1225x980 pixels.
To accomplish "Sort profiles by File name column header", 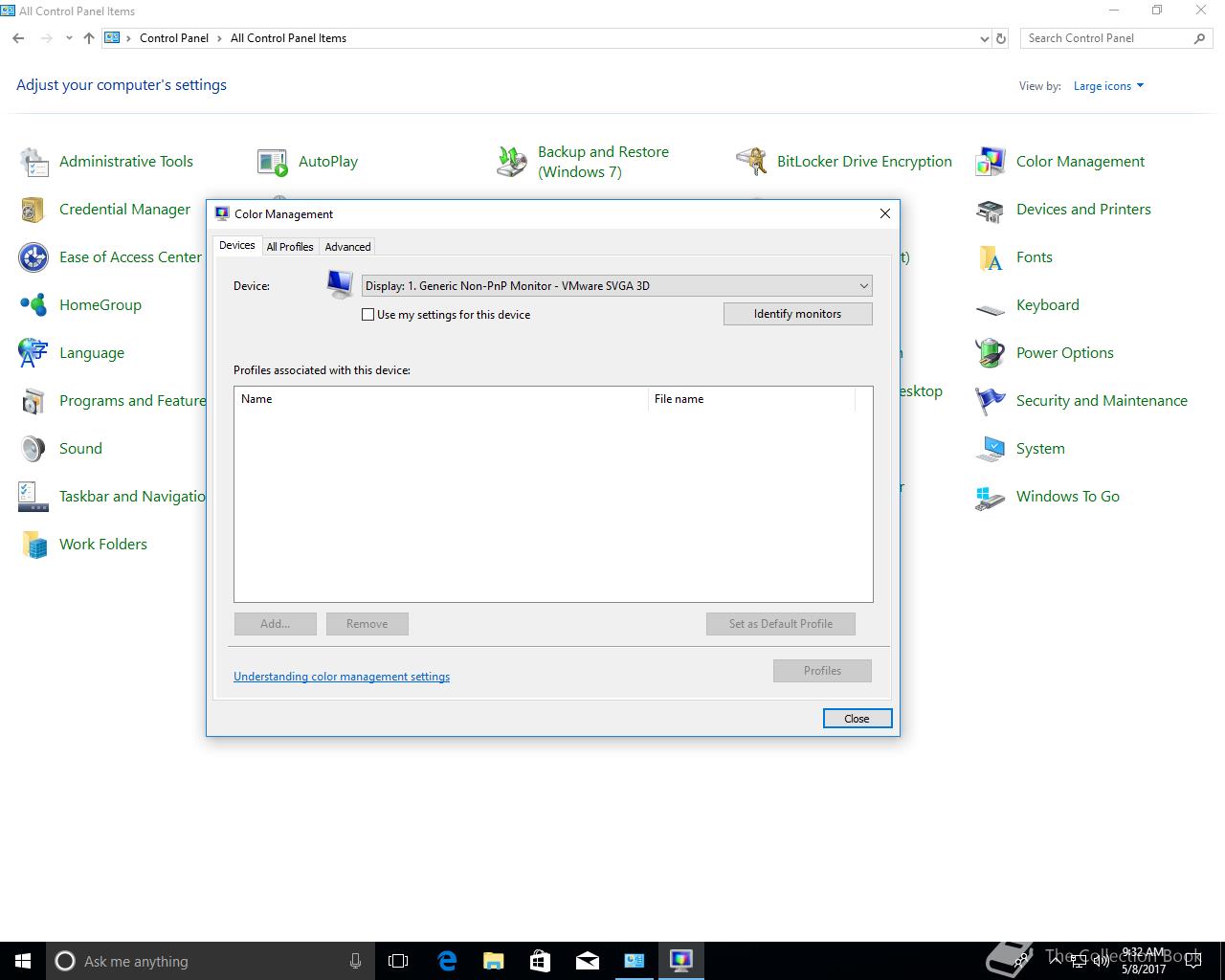I will [751, 399].
